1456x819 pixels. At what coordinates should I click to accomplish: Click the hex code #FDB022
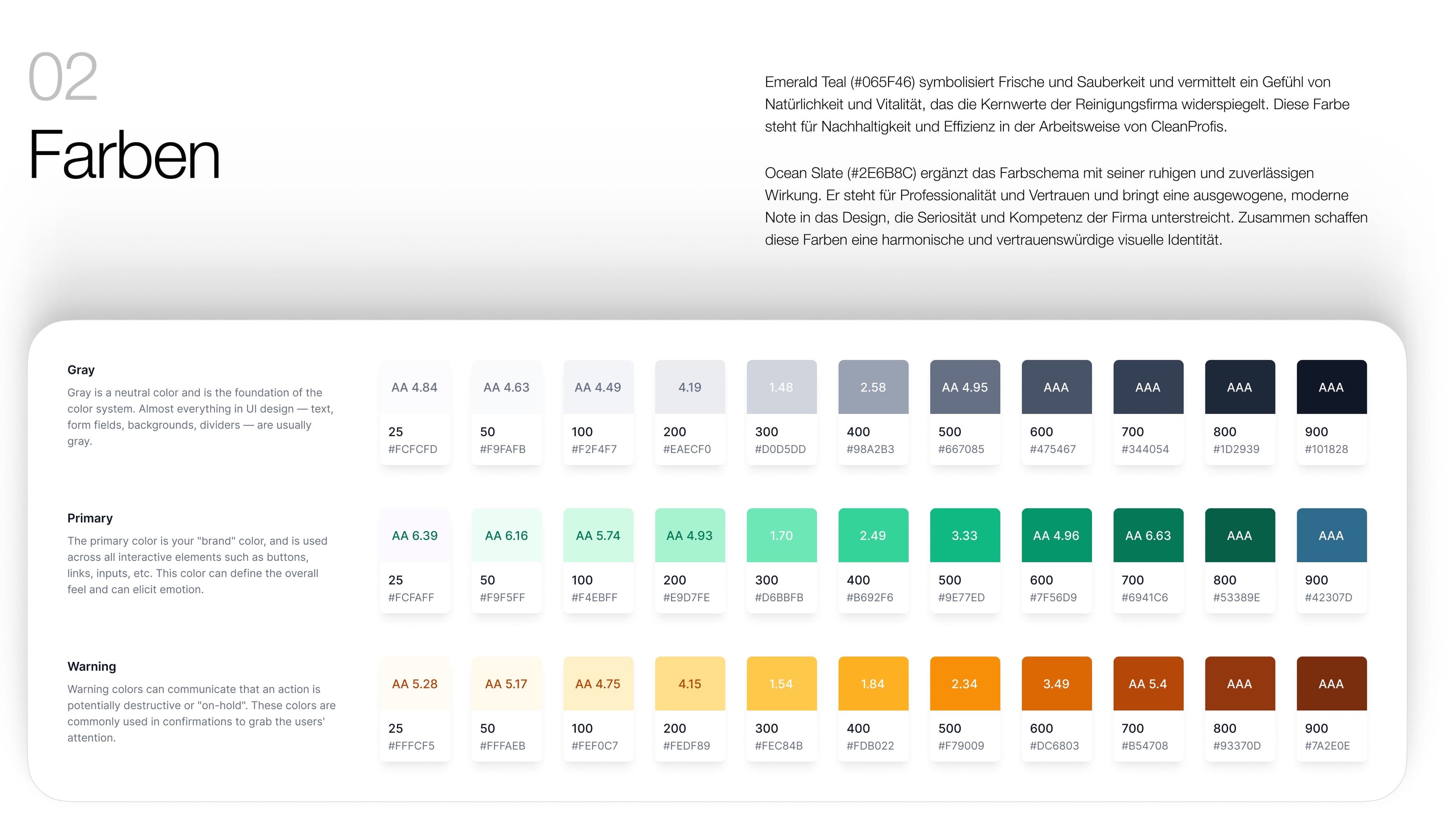point(870,746)
